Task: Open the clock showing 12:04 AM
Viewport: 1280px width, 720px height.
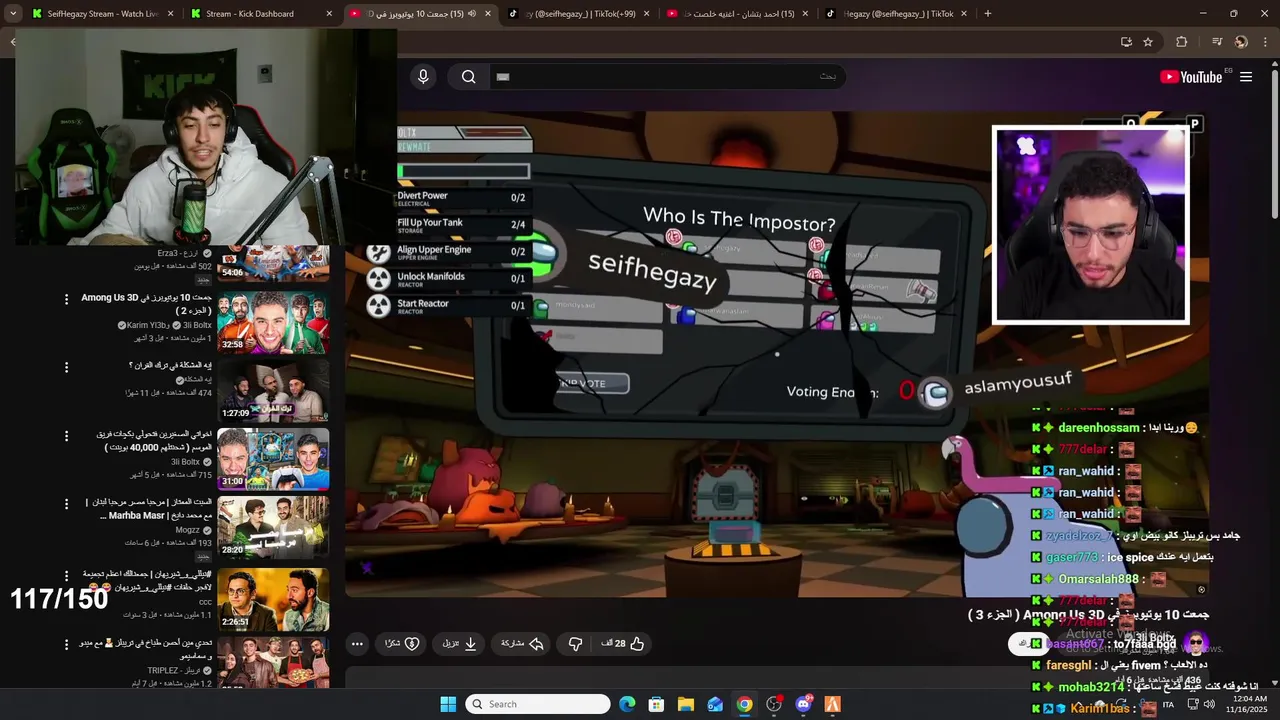Action: coord(1248,704)
